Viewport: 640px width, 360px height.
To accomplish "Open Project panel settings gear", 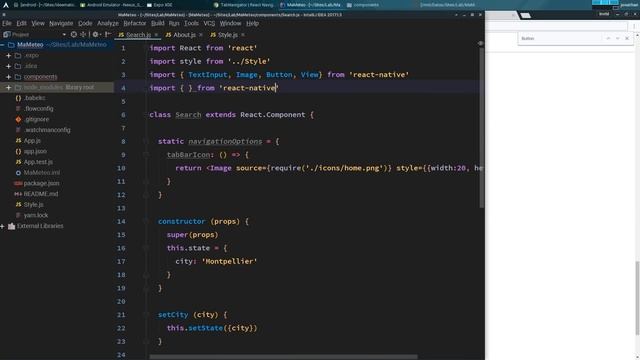I will (96, 35).
